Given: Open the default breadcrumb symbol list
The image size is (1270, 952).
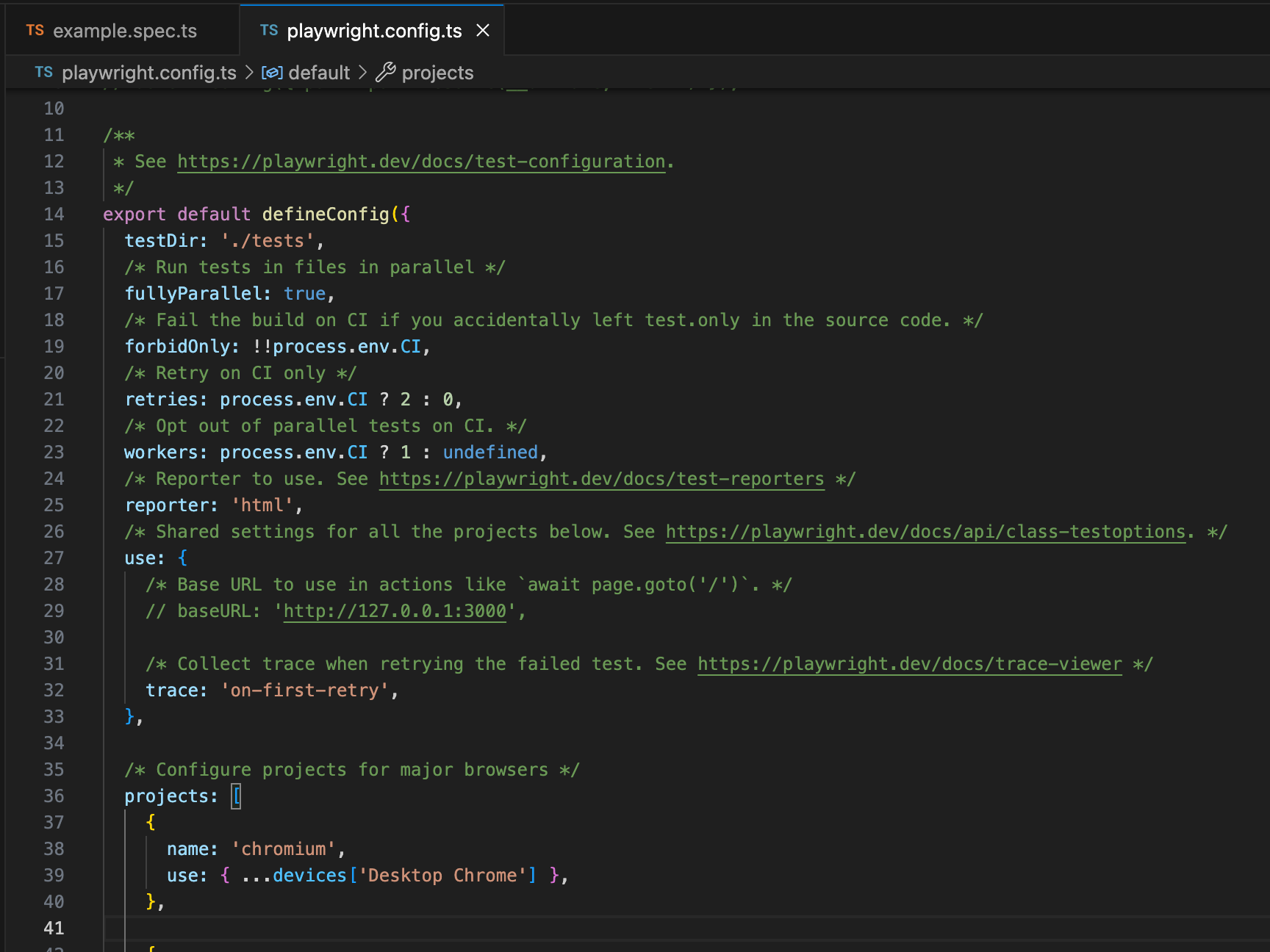Looking at the screenshot, I should click(x=319, y=73).
